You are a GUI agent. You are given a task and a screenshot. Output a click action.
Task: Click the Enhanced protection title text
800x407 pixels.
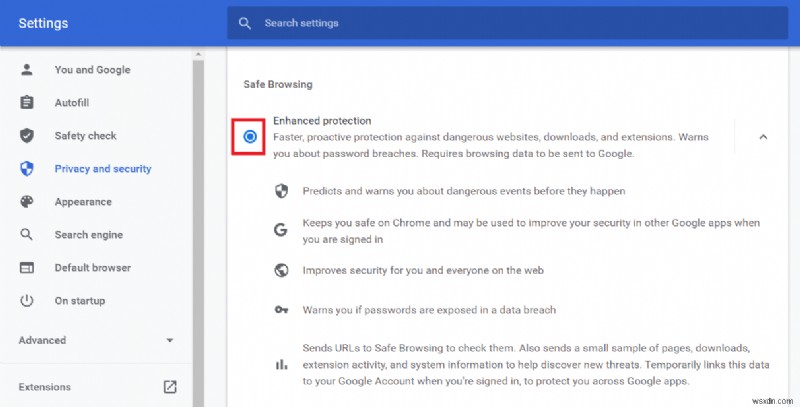(x=314, y=121)
